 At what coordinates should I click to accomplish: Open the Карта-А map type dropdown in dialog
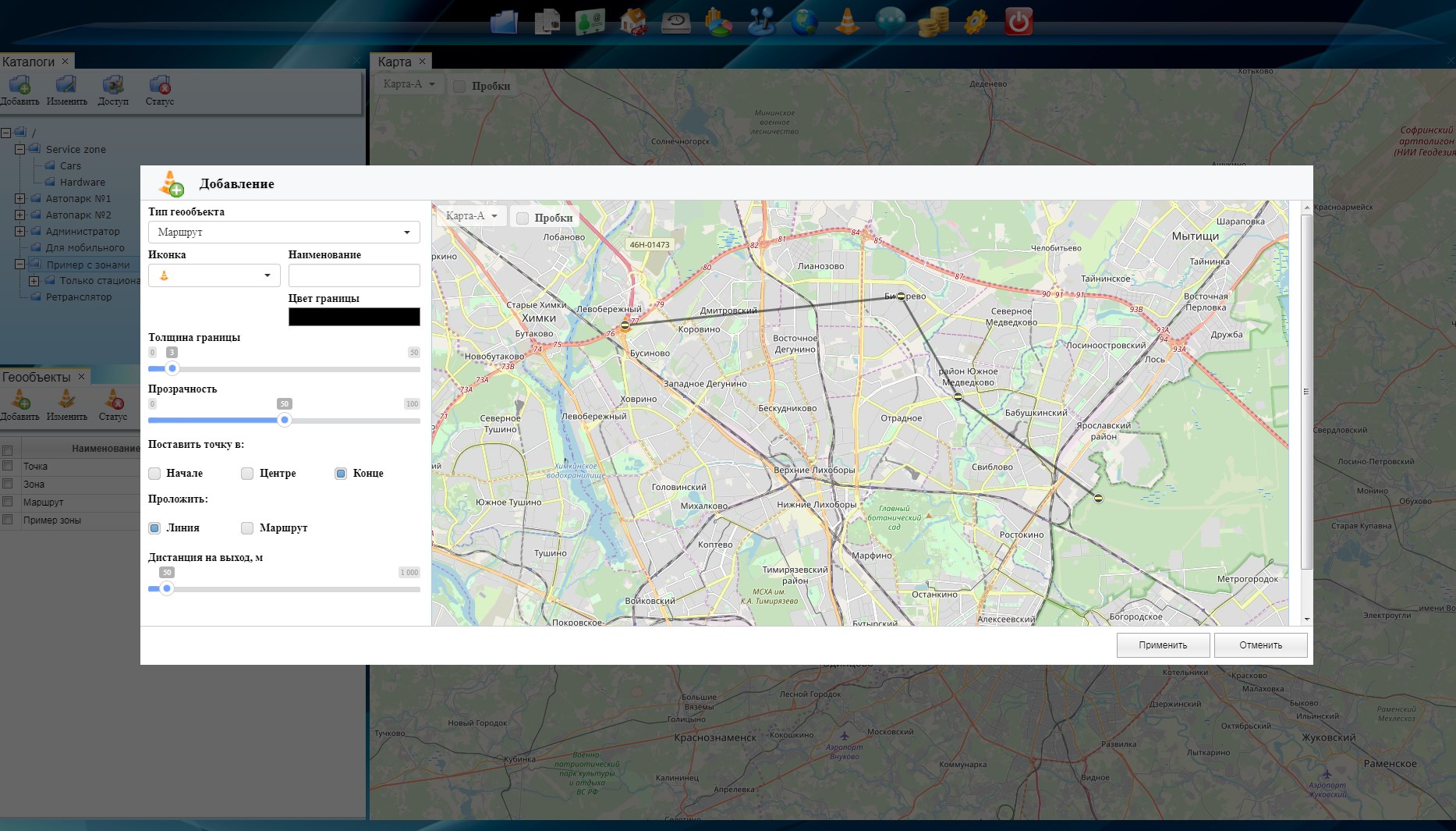tap(471, 216)
